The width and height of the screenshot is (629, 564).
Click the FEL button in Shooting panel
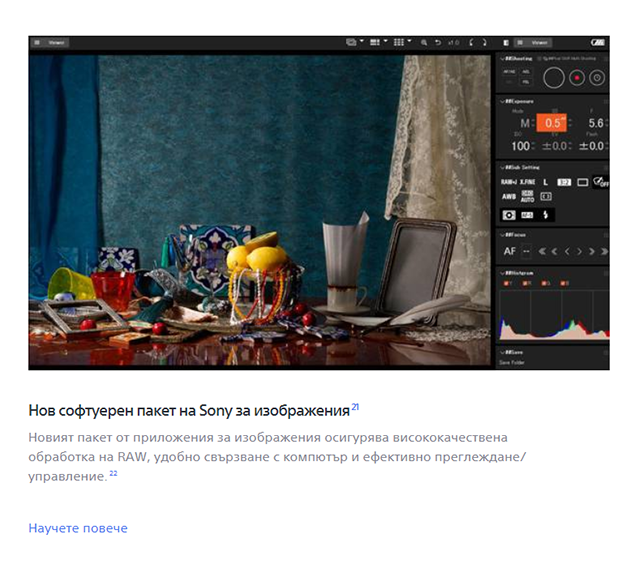(526, 82)
